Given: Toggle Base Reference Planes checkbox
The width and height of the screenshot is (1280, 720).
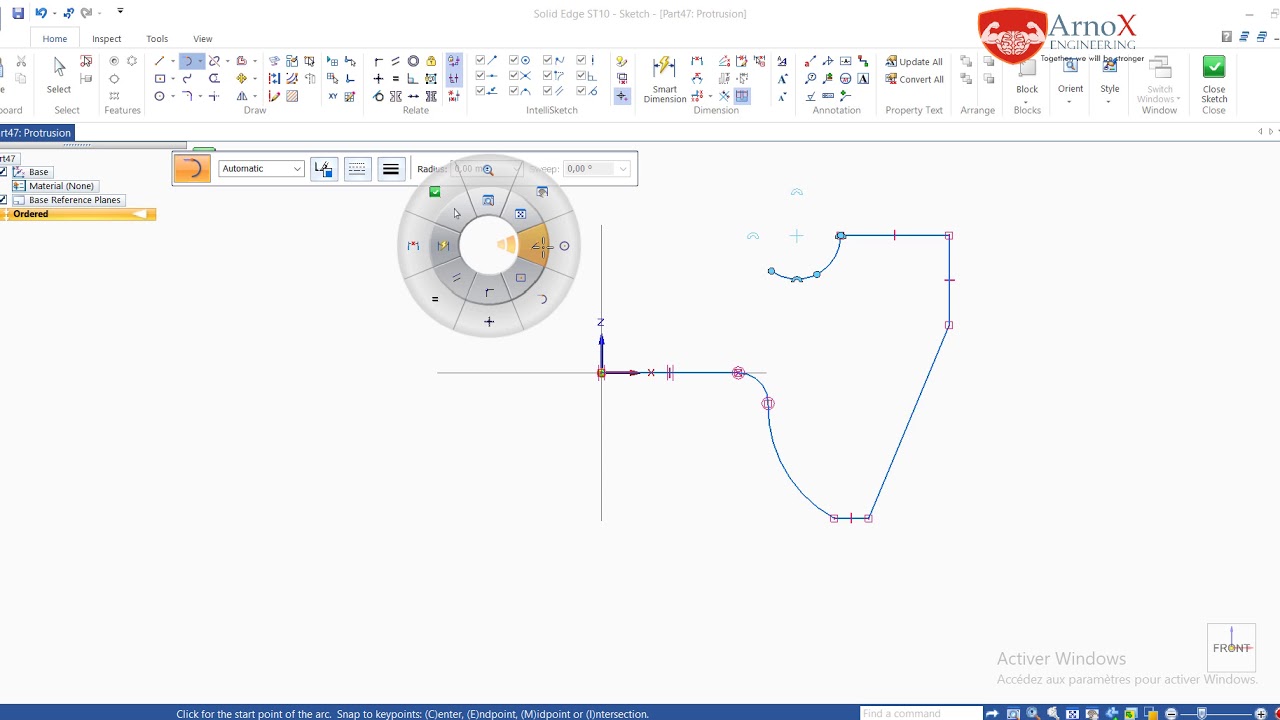Looking at the screenshot, I should 3,200.
